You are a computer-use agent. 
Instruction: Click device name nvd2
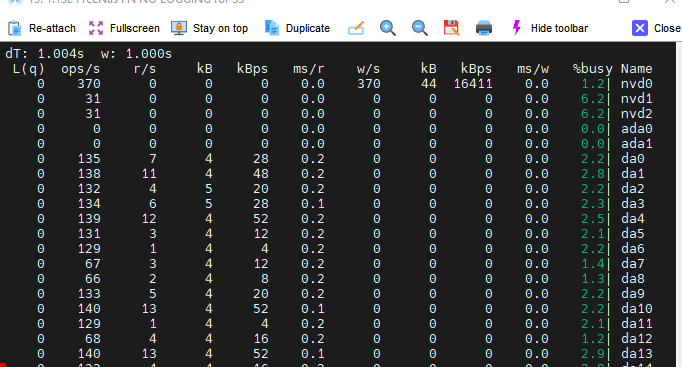[636, 114]
